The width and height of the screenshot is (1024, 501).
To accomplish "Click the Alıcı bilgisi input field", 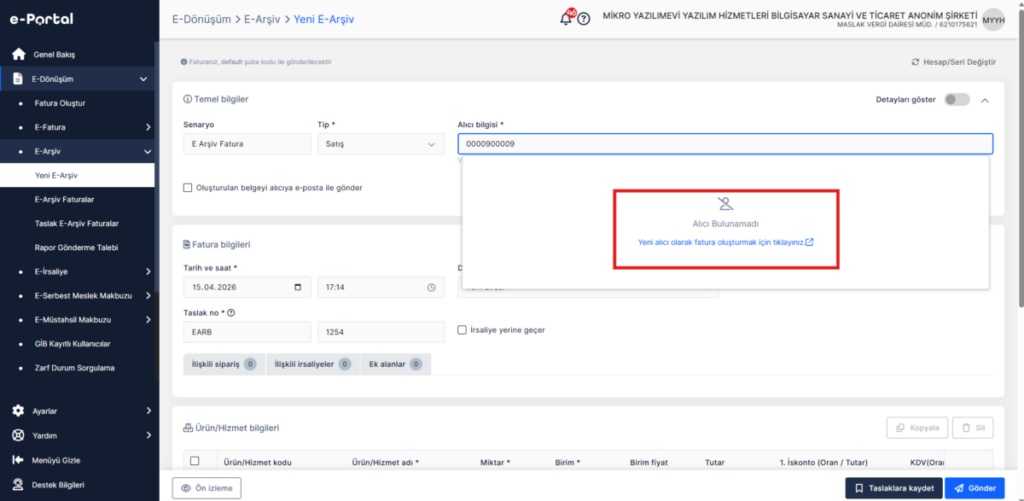I will (x=726, y=144).
